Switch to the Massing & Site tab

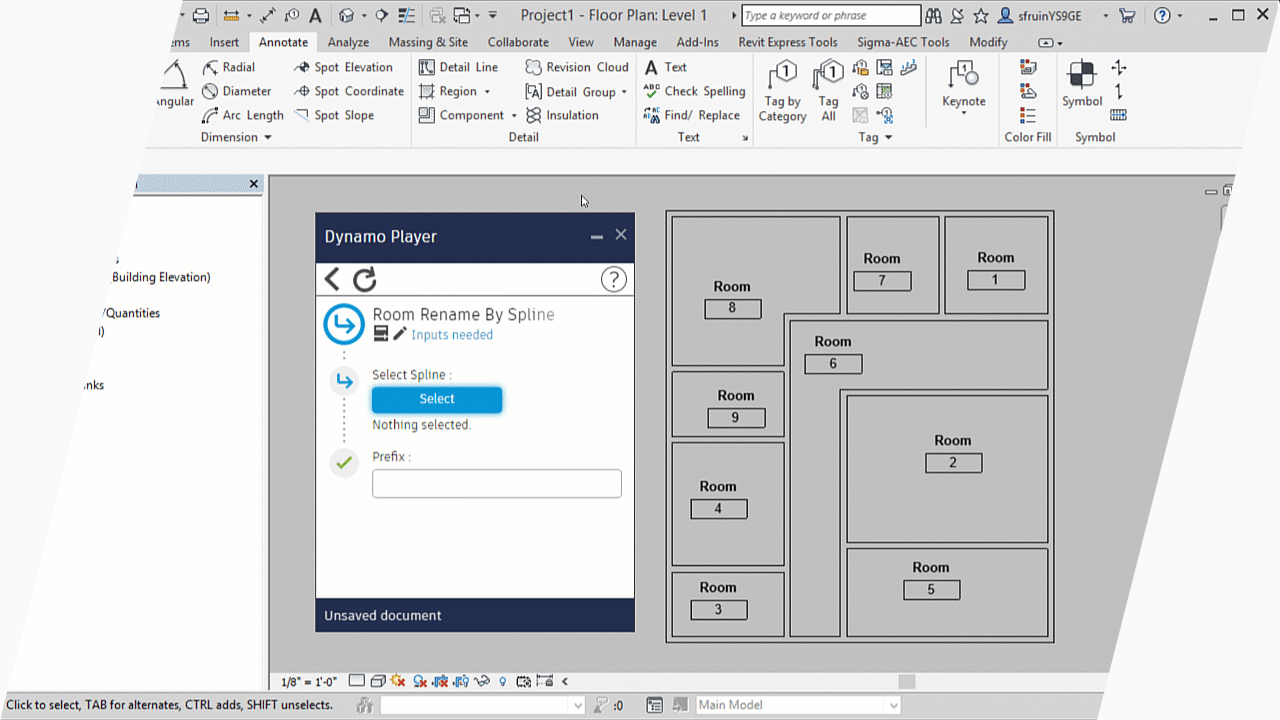click(428, 42)
